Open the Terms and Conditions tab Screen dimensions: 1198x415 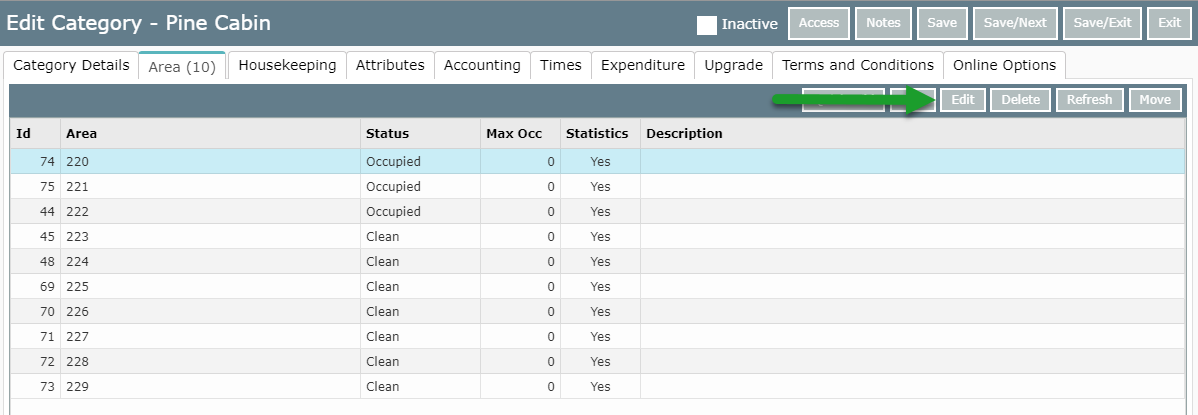click(858, 66)
